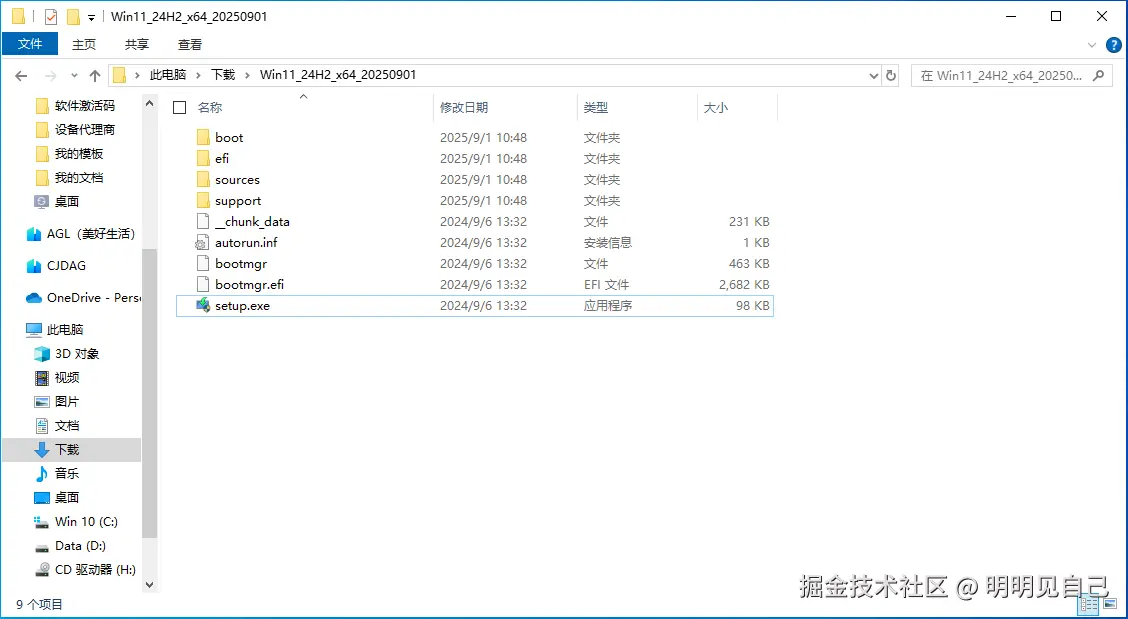Click the 安装信息 type cell
The height and width of the screenshot is (619, 1128).
point(608,243)
